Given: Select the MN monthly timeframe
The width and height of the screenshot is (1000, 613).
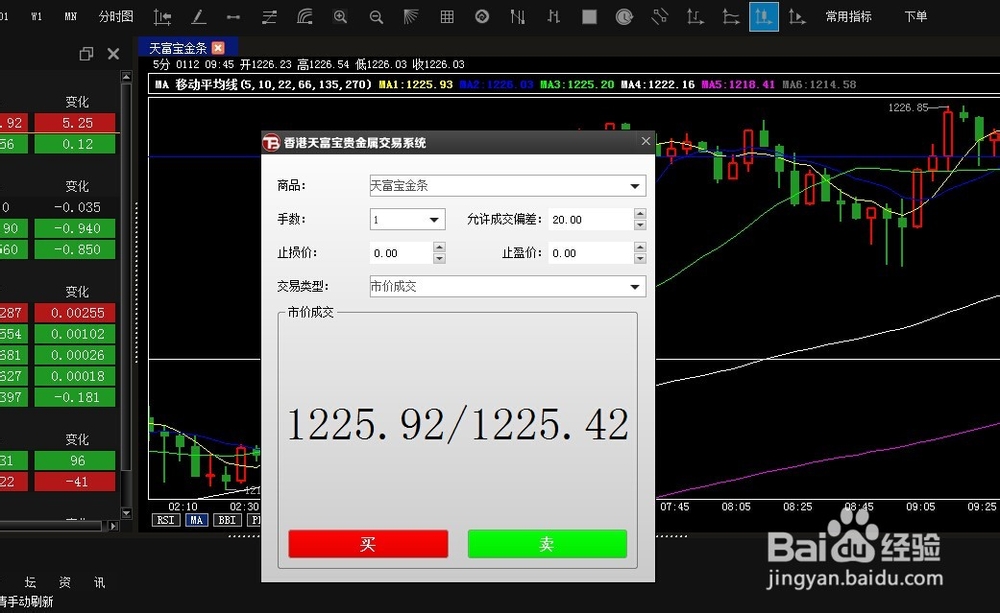Looking at the screenshot, I should tap(70, 17).
